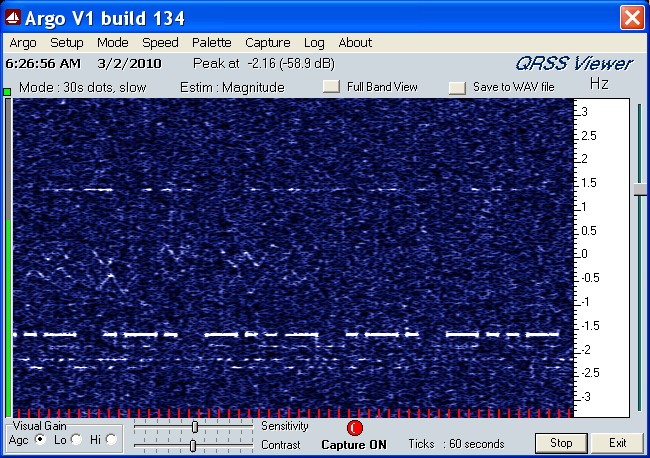Viewport: 650px width, 458px height.
Task: Click the green audio level meter bar
Action: click(x=8, y=318)
